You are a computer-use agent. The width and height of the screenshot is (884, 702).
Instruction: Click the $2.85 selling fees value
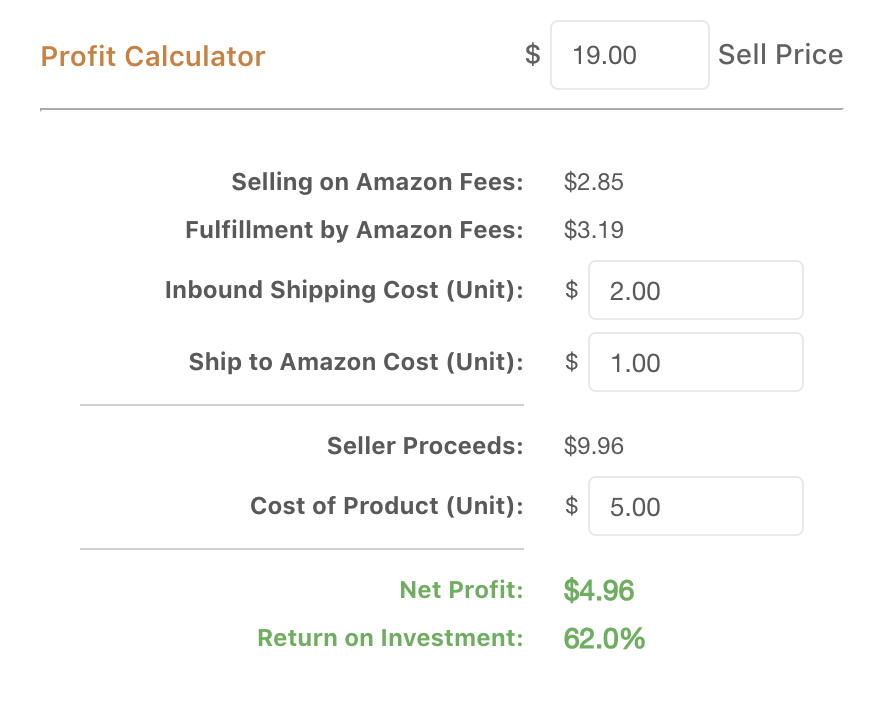(594, 182)
